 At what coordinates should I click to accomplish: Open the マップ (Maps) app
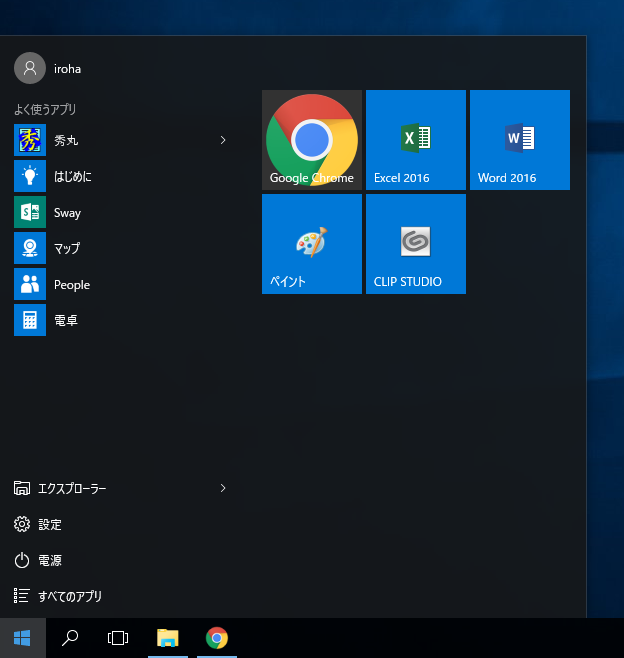[67, 249]
